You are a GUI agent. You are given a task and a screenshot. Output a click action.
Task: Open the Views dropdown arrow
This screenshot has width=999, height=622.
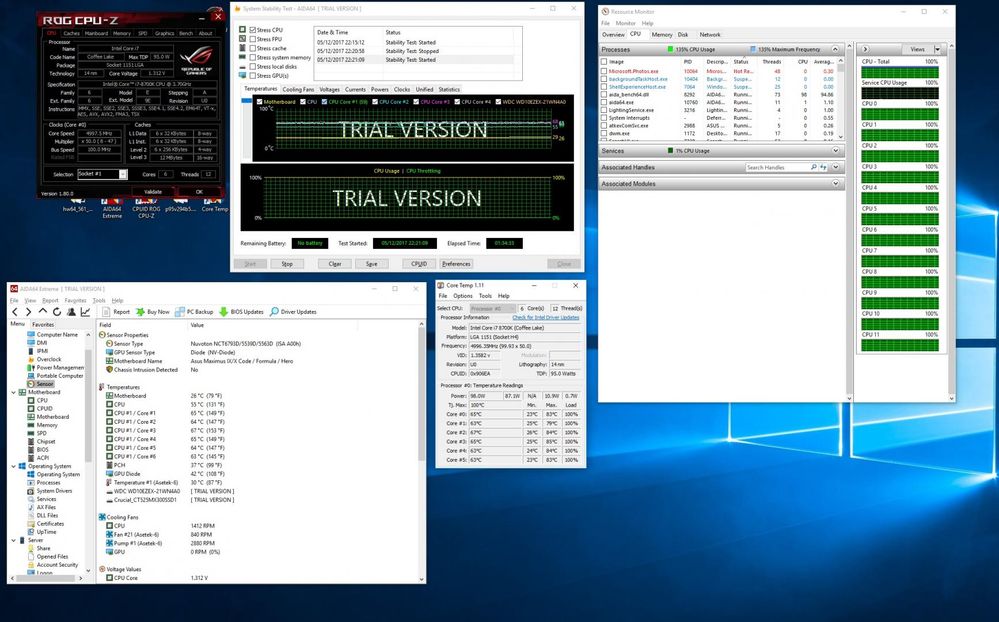pyautogui.click(x=937, y=49)
